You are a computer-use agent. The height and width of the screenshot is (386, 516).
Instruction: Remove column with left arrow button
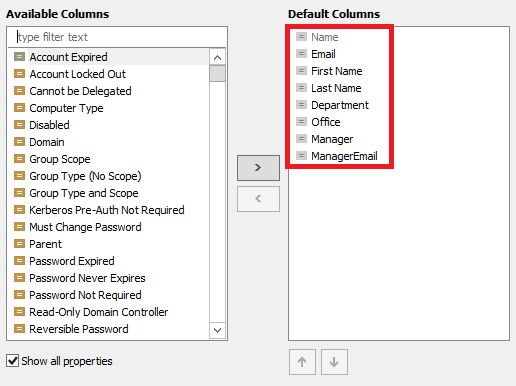coord(258,199)
